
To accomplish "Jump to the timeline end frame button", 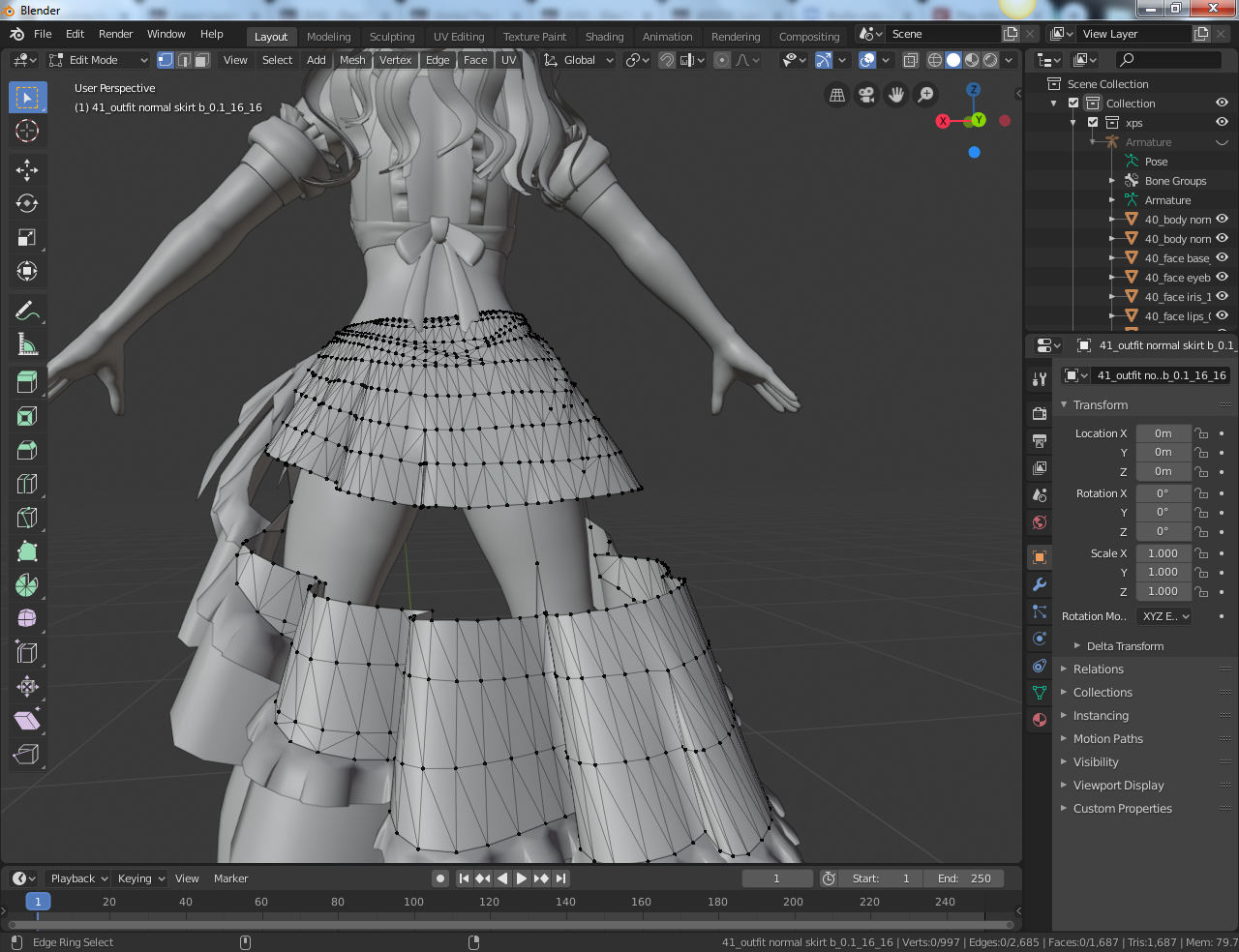I will [x=560, y=878].
